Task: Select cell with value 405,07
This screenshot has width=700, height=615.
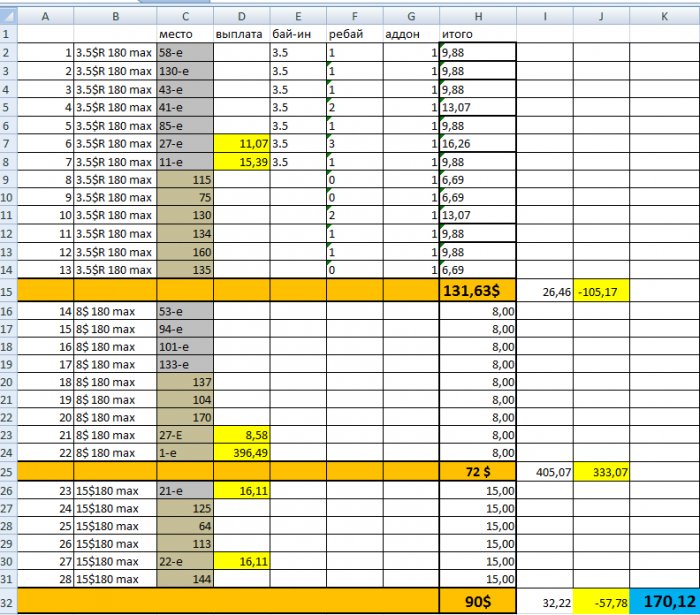Action: (545, 472)
